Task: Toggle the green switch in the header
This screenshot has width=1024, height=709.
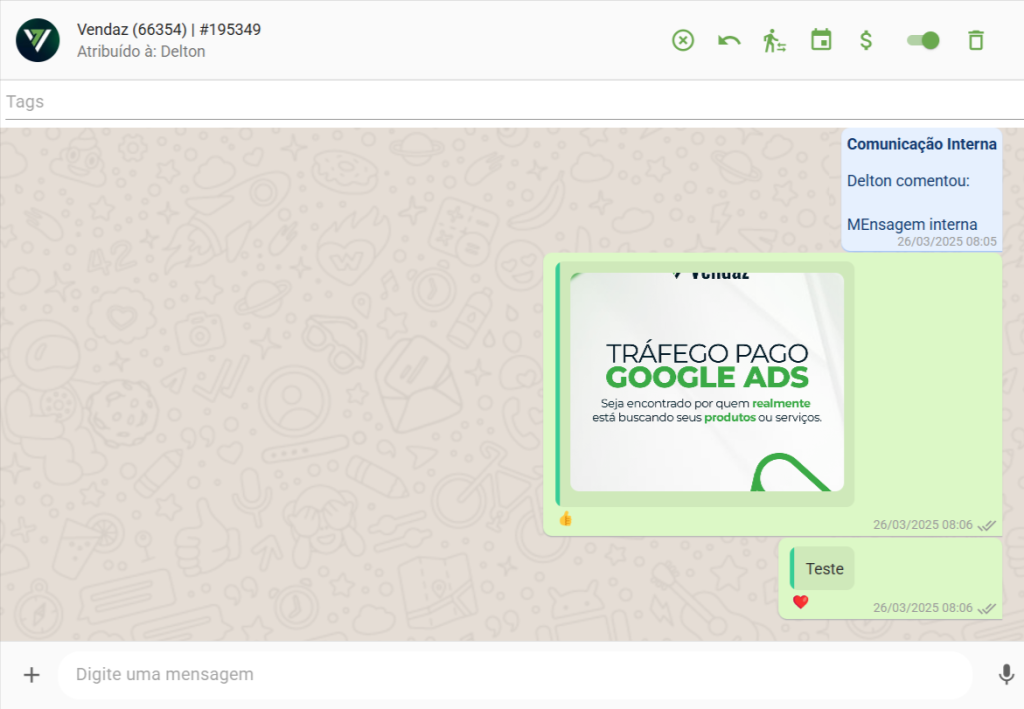Action: (x=923, y=40)
